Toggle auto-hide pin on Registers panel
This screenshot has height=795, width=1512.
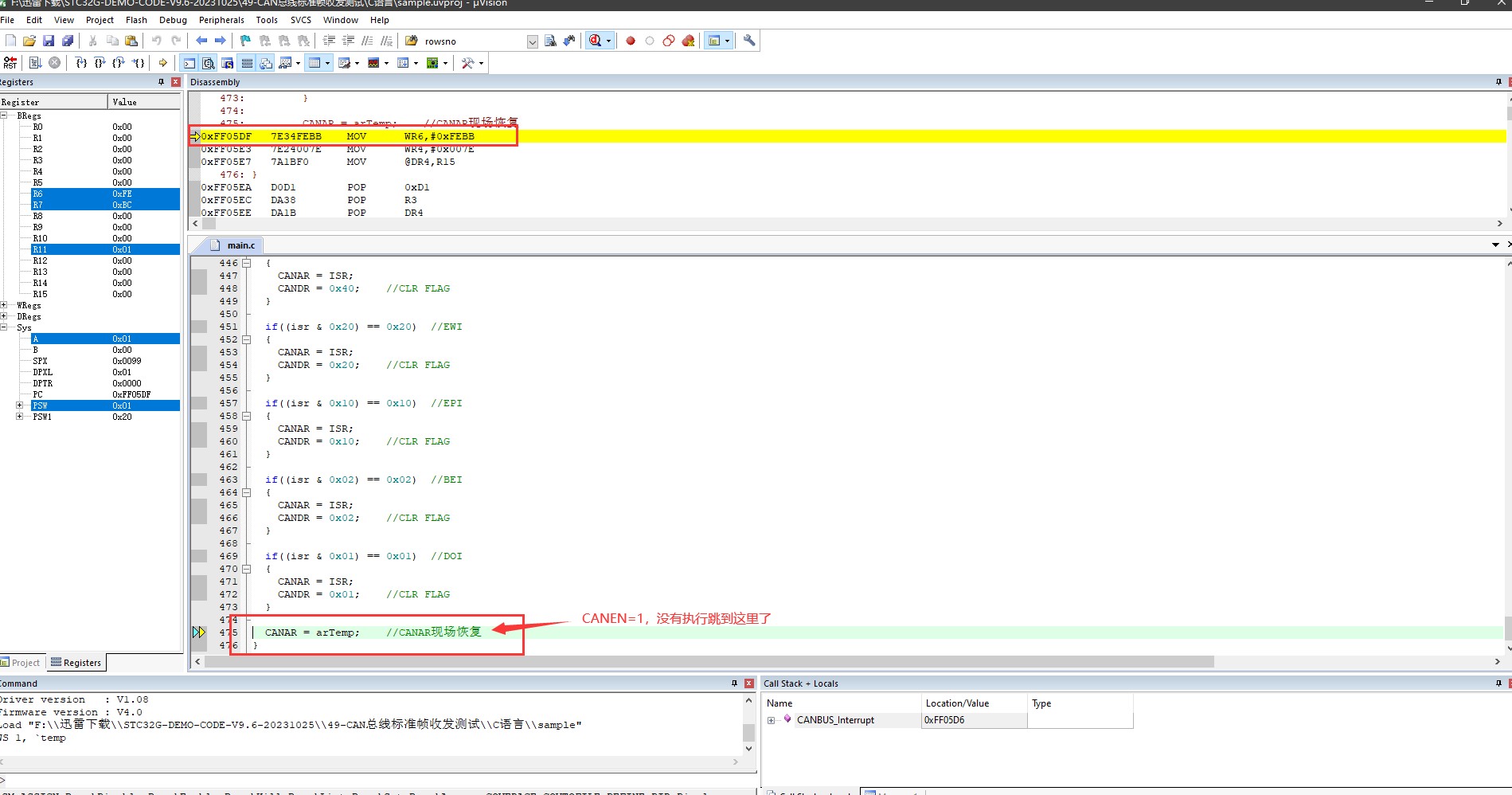coord(162,82)
